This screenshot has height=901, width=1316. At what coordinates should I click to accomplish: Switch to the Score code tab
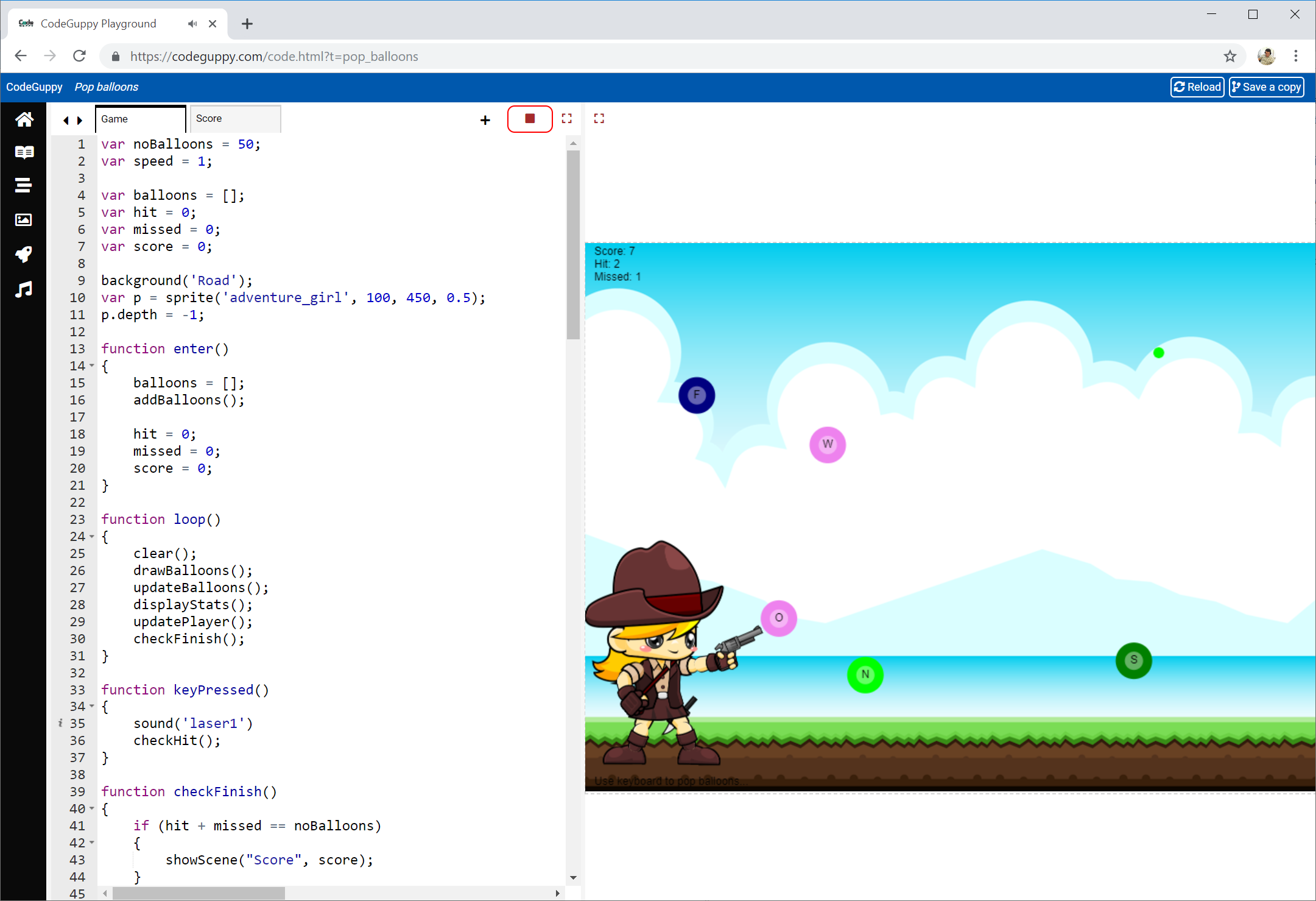[x=234, y=119]
